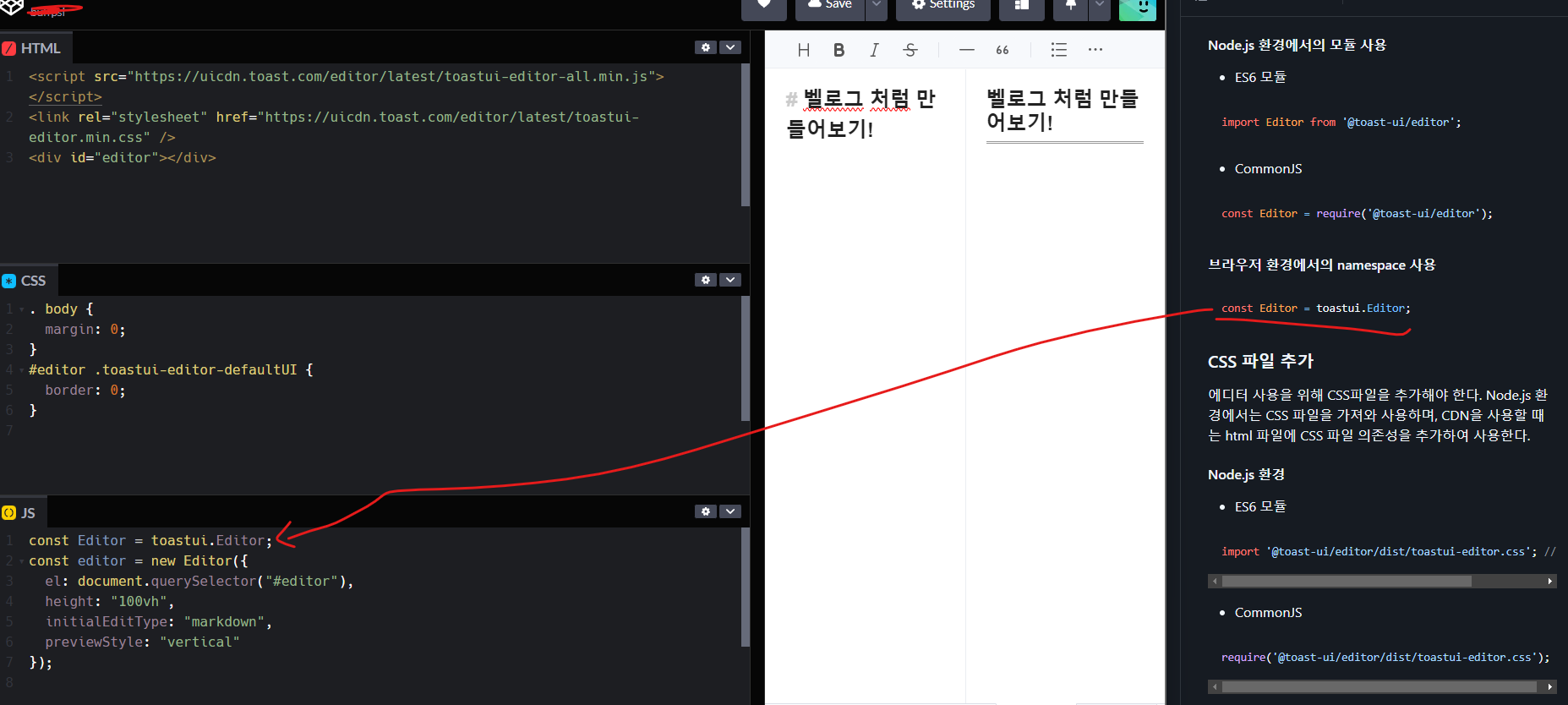Click the HTML editor vertical scrollbar
1568x705 pixels.
point(746,135)
